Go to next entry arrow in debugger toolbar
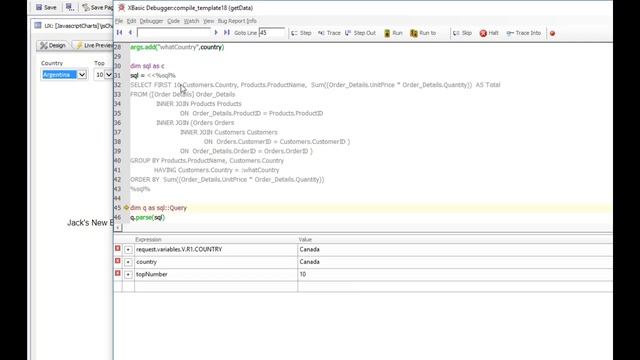 (x=216, y=33)
